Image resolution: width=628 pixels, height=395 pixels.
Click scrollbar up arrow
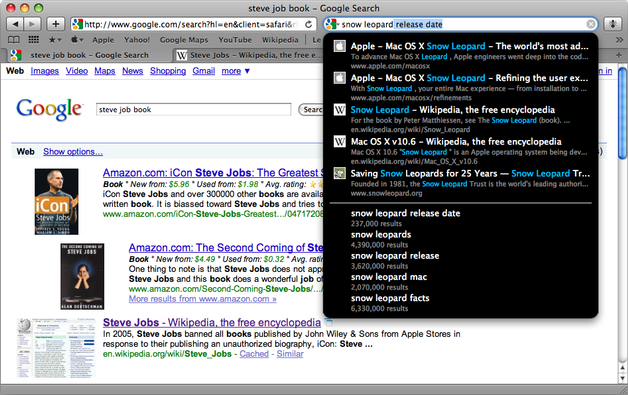[622, 367]
